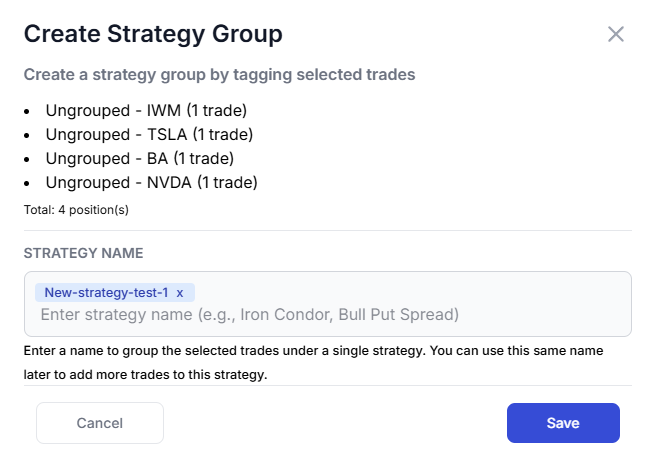Remove the New-strategy-test-1 tag
This screenshot has height=464, width=657.
180,292
